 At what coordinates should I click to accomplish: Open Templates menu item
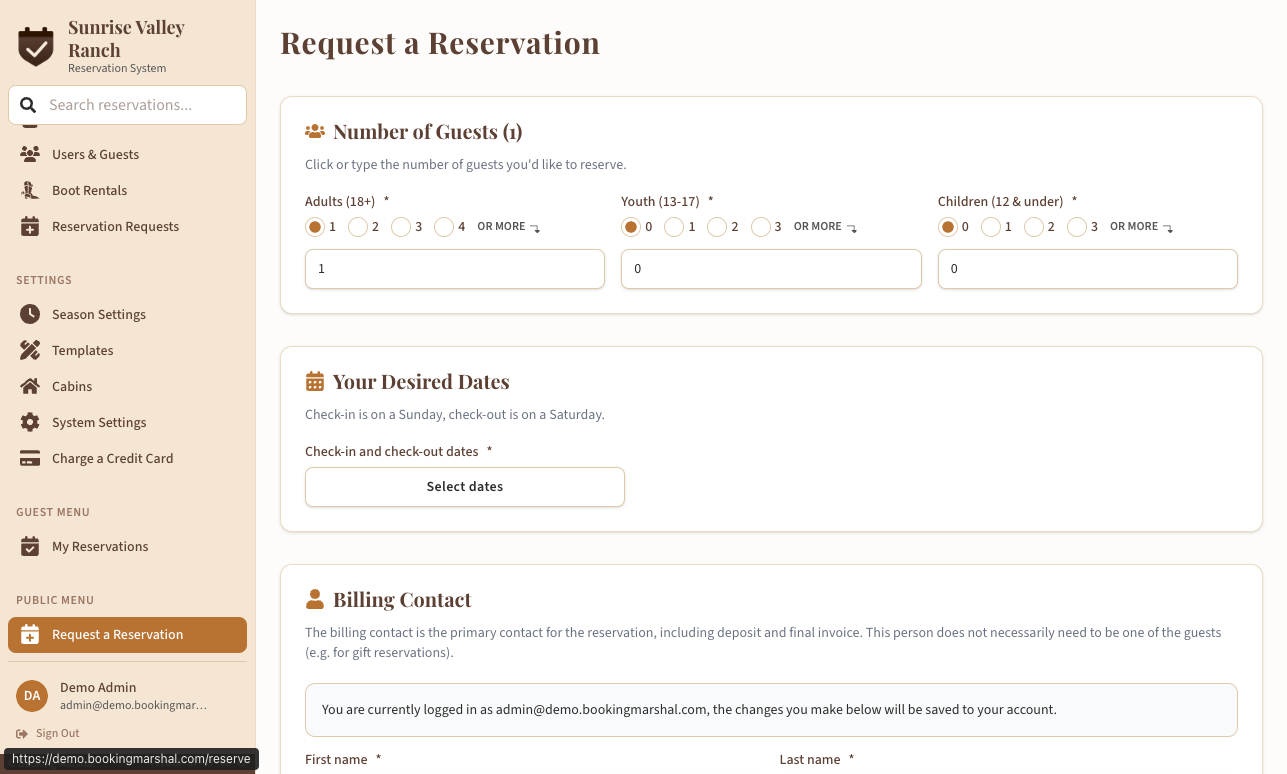(x=127, y=350)
